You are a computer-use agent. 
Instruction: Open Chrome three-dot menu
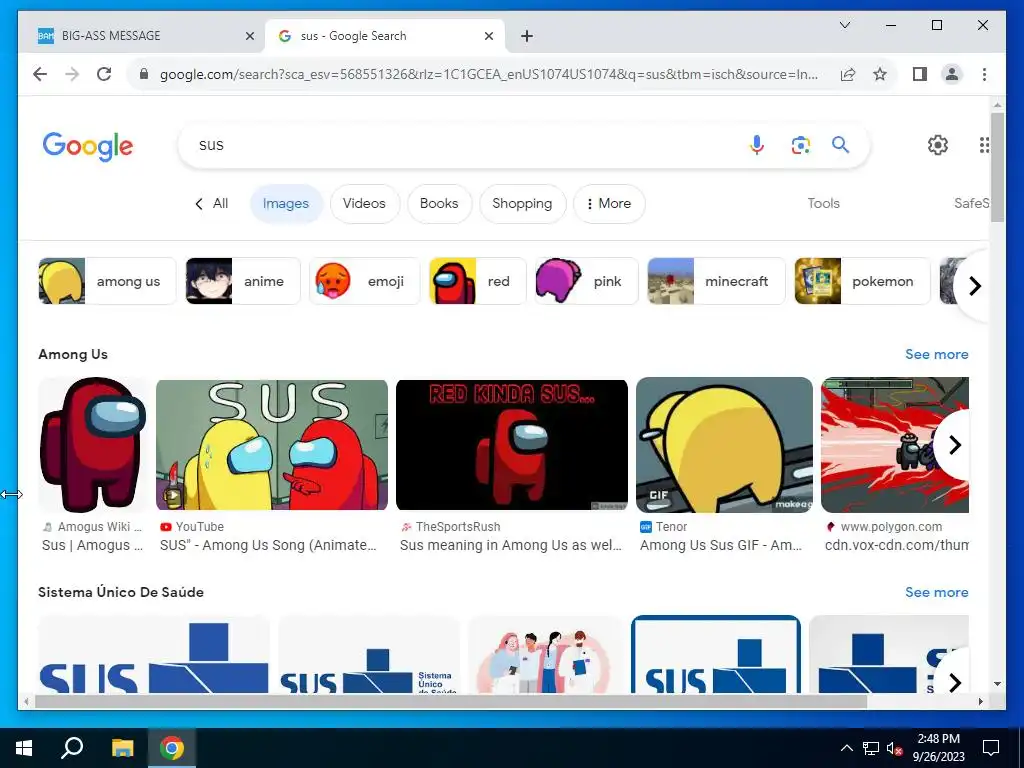[984, 74]
